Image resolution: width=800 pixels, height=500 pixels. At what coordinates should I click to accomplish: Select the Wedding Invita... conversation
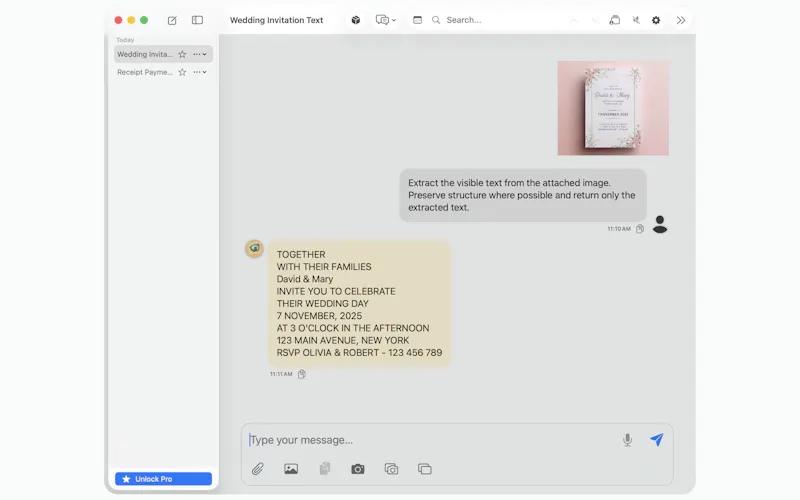tap(163, 54)
